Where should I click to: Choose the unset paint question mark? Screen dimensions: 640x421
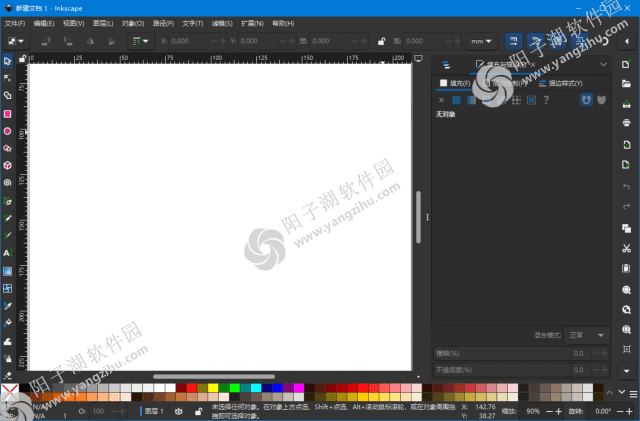[546, 100]
